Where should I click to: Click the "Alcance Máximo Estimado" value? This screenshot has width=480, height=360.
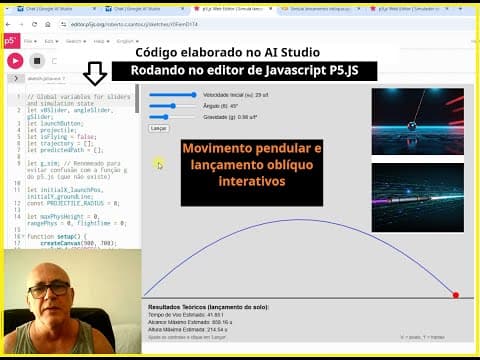pos(222,322)
